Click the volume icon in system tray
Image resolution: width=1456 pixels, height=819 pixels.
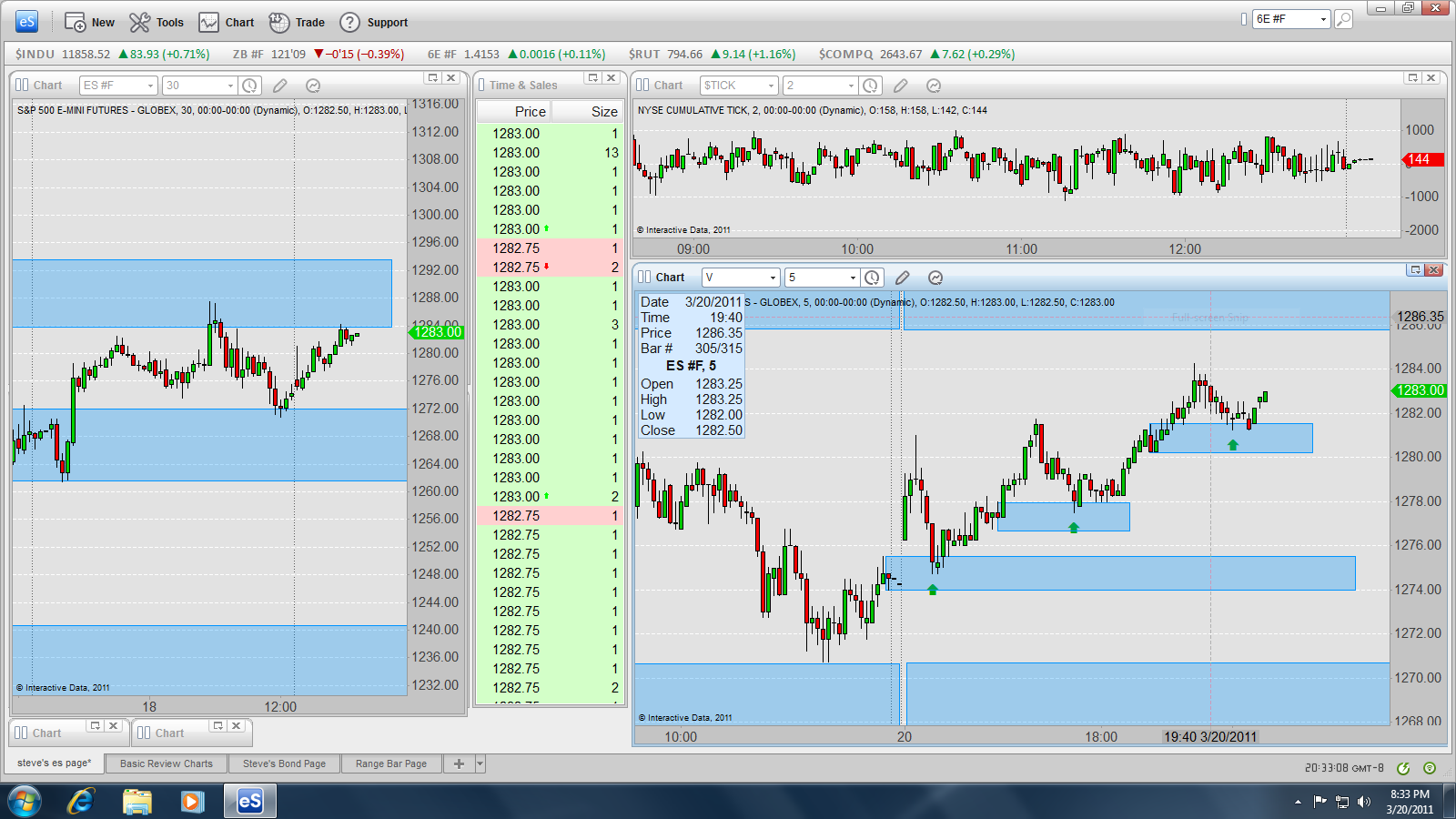click(1363, 802)
